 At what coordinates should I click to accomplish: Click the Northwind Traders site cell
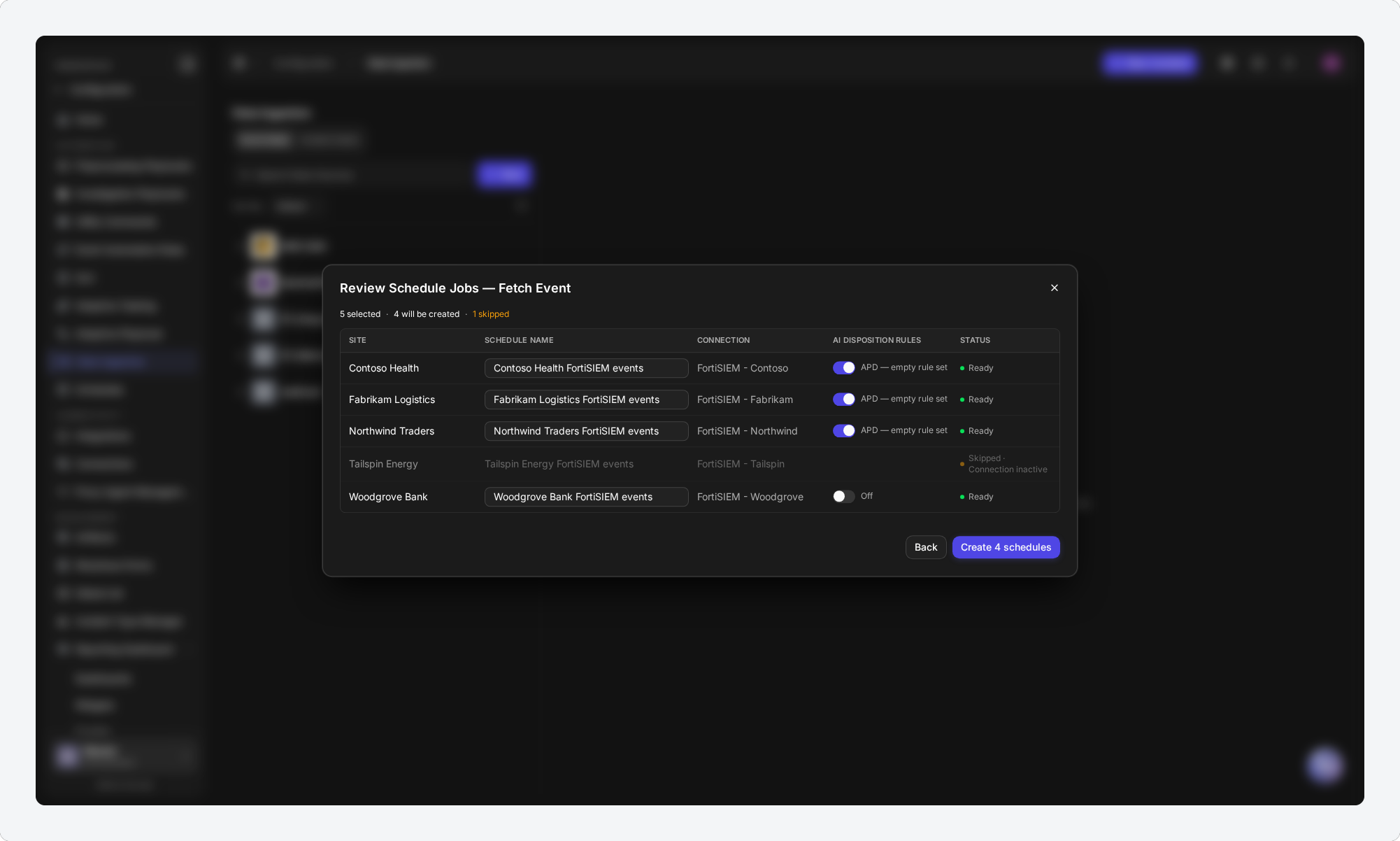point(392,431)
